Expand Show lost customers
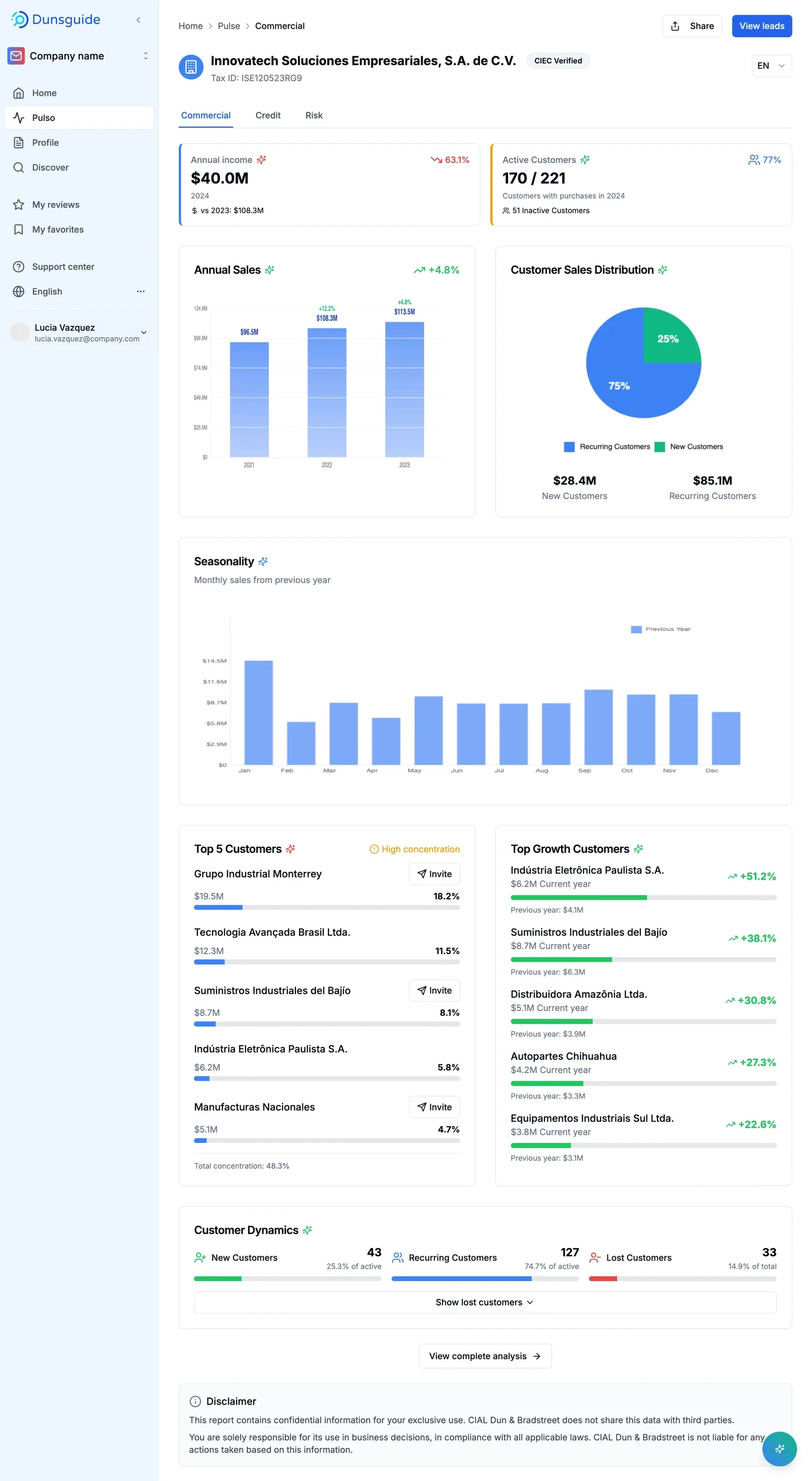Viewport: 812px width, 1481px height. [x=485, y=1302]
